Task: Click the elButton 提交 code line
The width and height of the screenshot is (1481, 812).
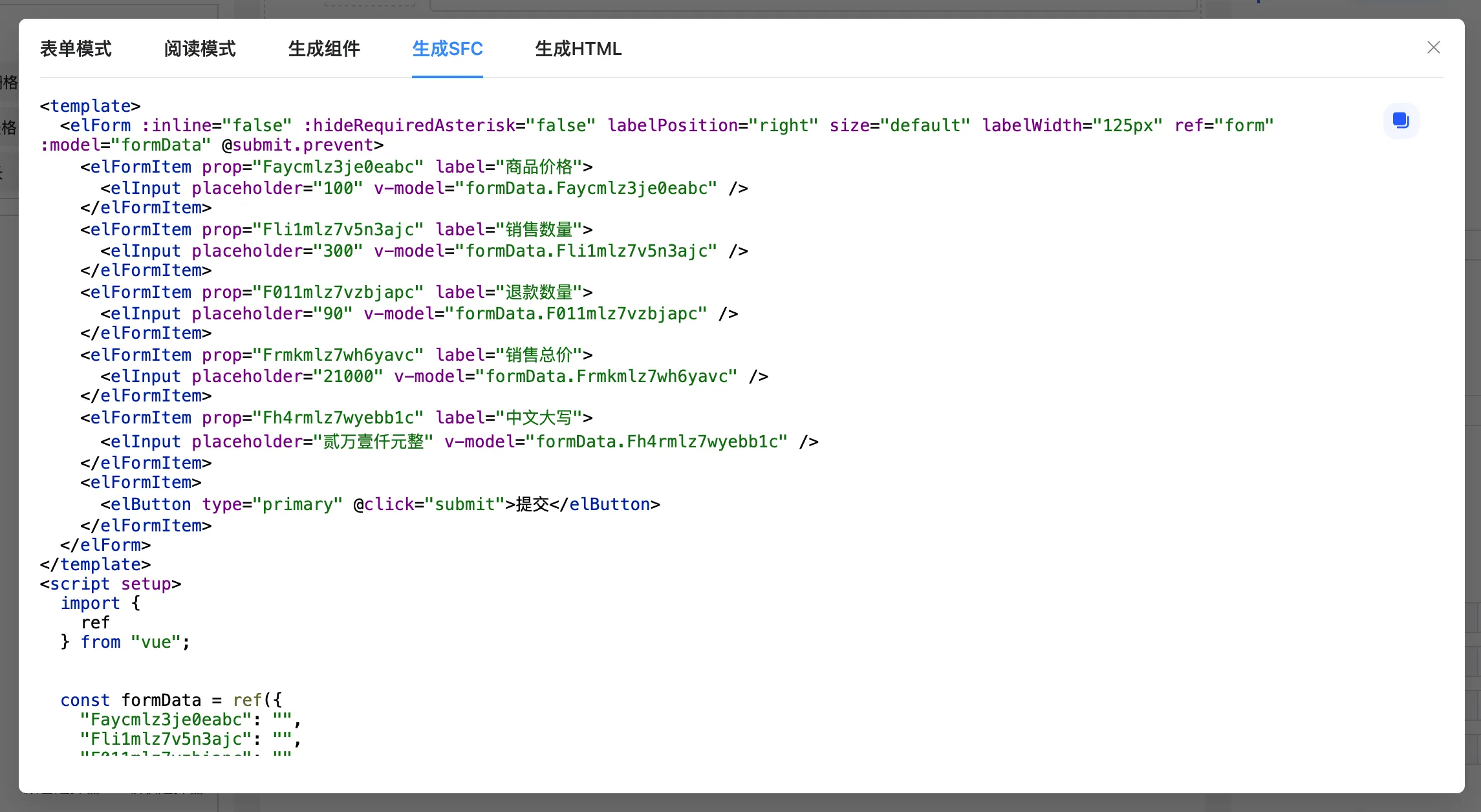Action: (380, 504)
